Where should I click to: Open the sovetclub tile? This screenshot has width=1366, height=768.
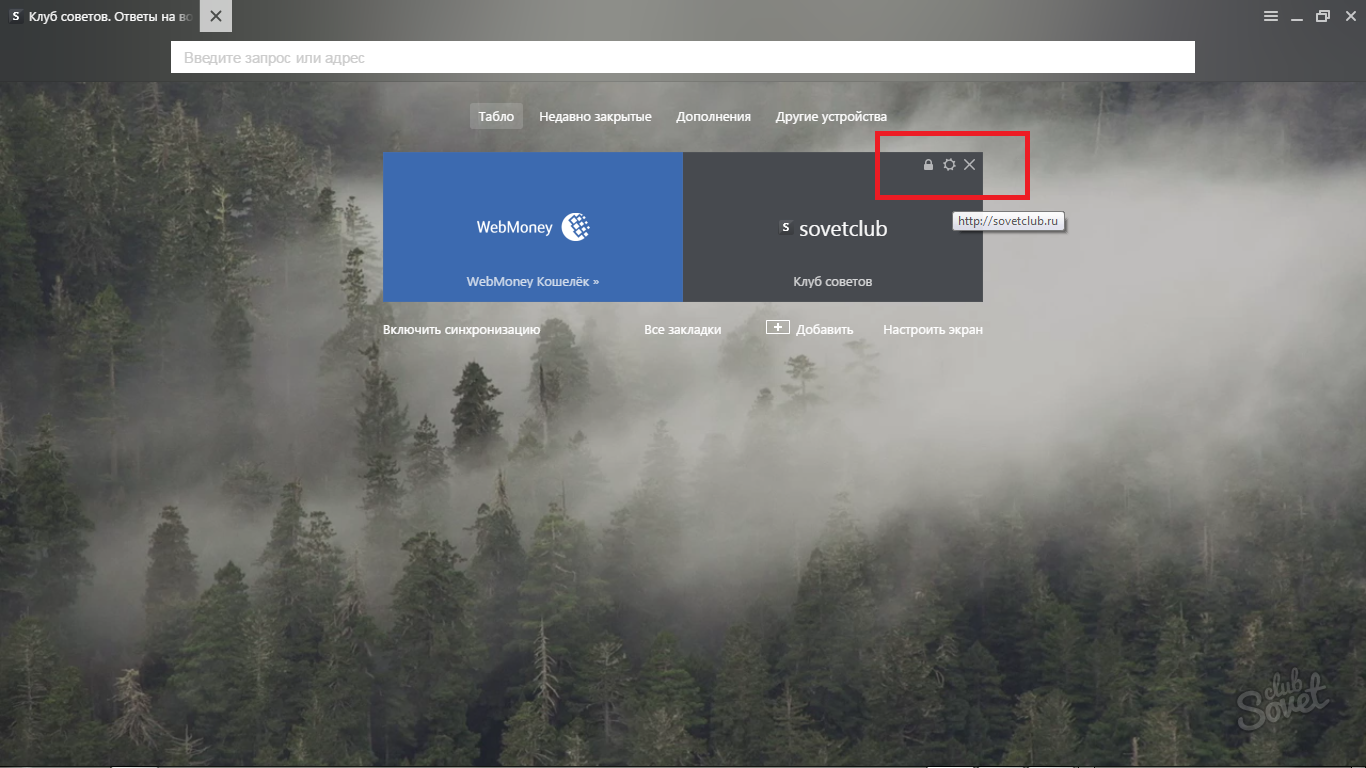[833, 227]
